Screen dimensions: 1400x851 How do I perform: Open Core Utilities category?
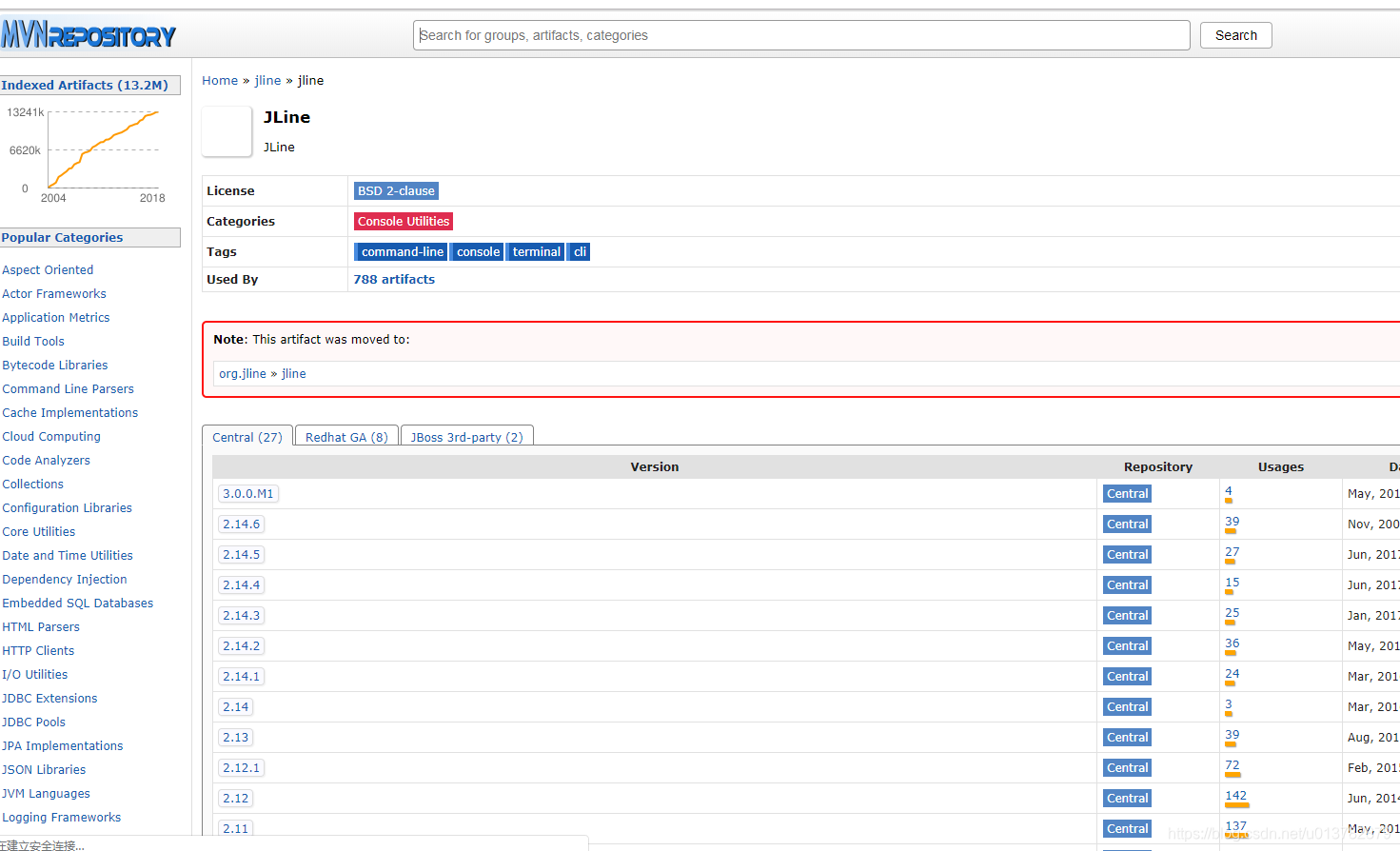point(38,532)
